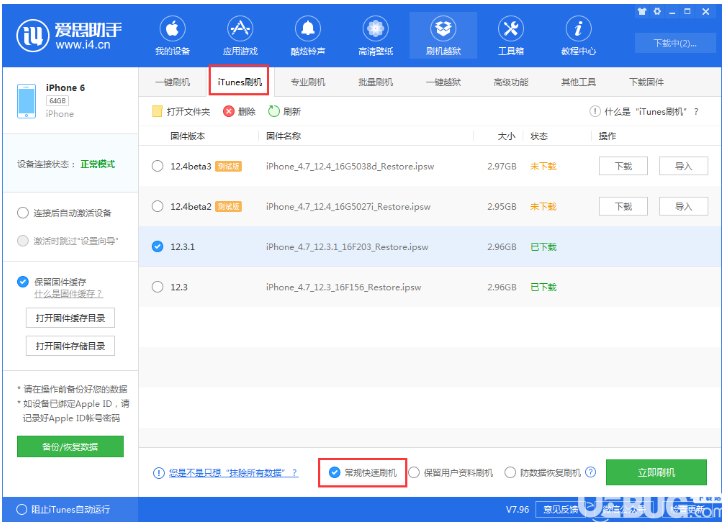This screenshot has width=727, height=527.
Task: Click the iPhone 6 device image
Action: (26, 101)
